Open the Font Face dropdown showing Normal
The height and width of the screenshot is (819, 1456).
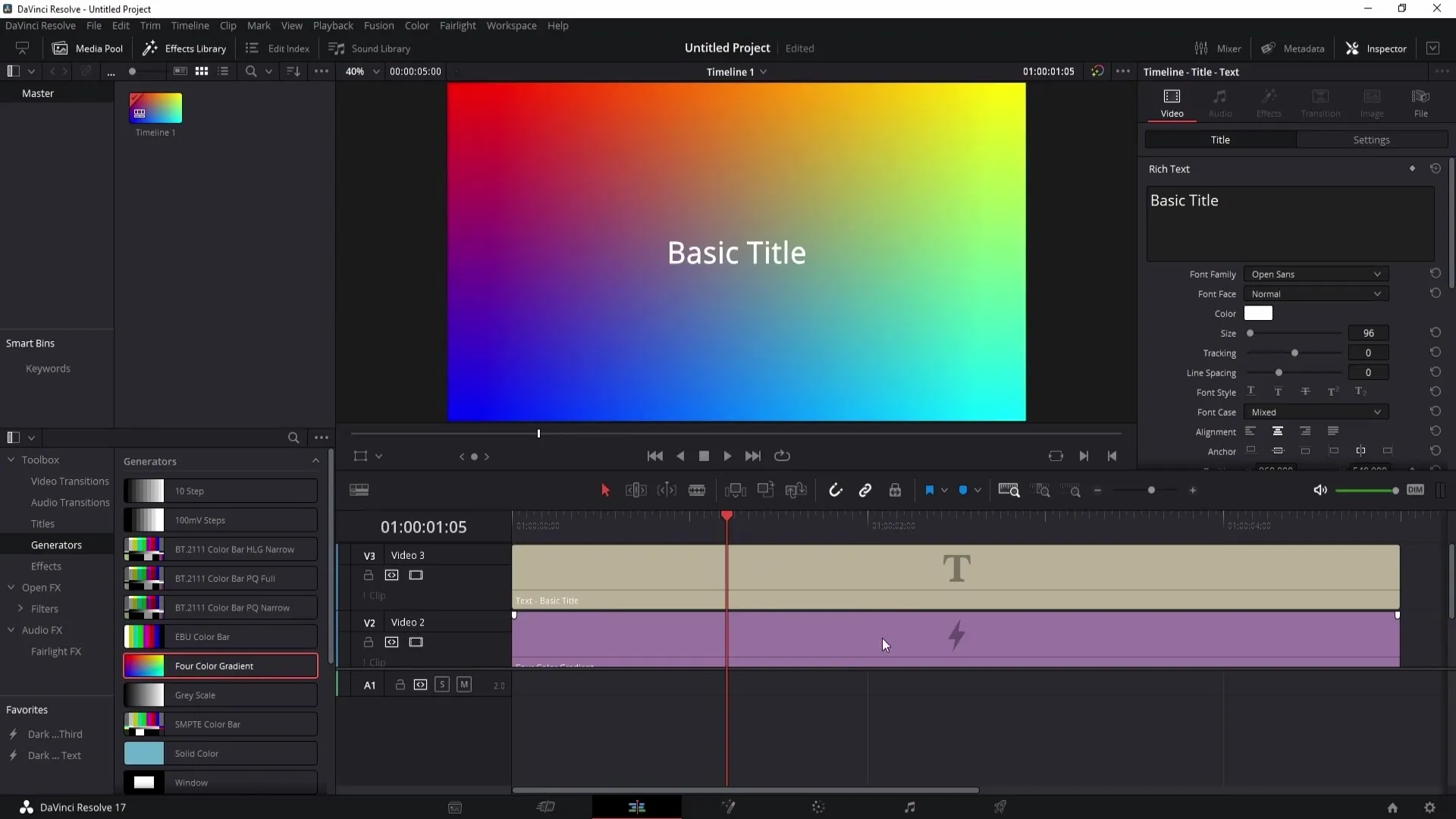pyautogui.click(x=1316, y=294)
